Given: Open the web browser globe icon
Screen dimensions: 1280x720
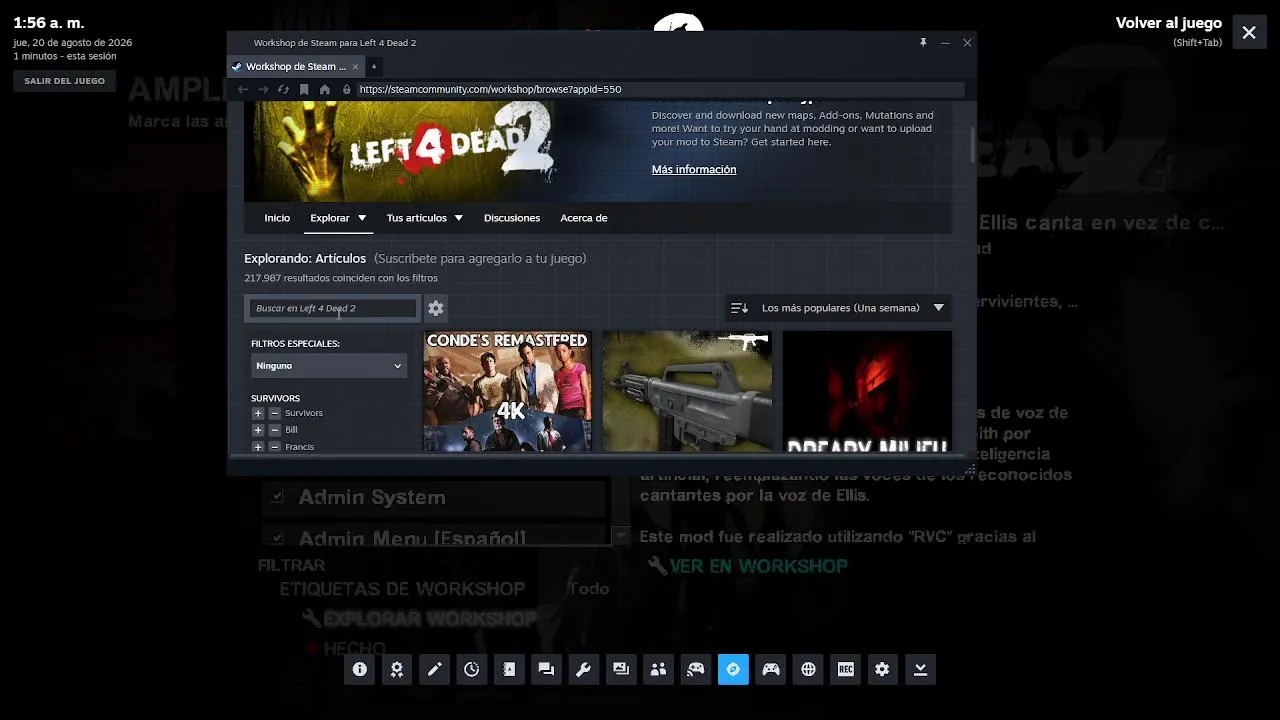Looking at the screenshot, I should 808,670.
